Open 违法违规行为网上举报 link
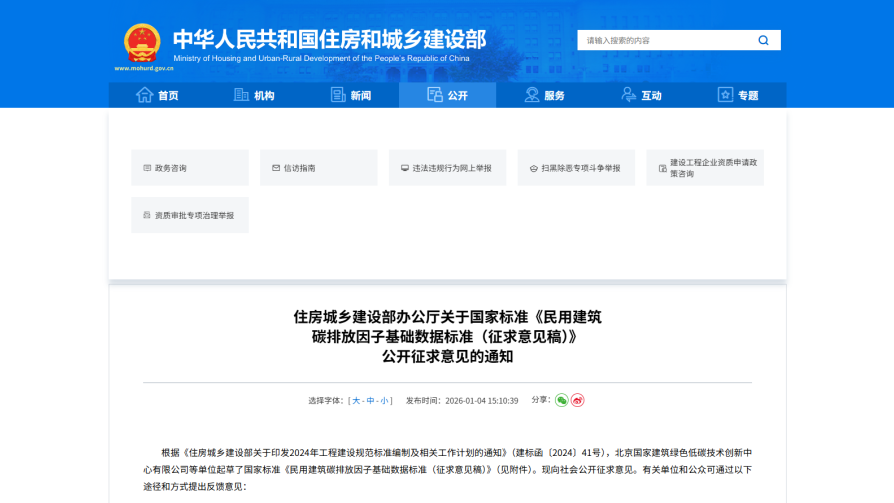 pos(447,168)
